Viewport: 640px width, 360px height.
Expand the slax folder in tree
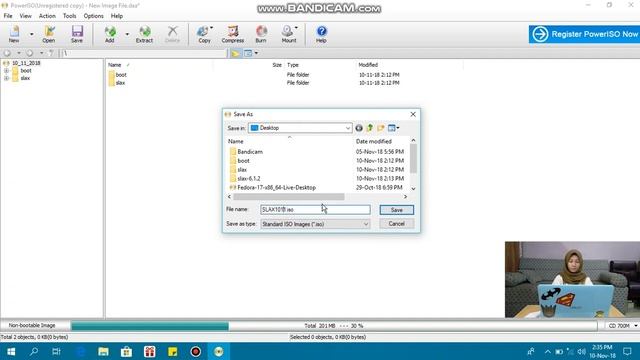(7, 78)
